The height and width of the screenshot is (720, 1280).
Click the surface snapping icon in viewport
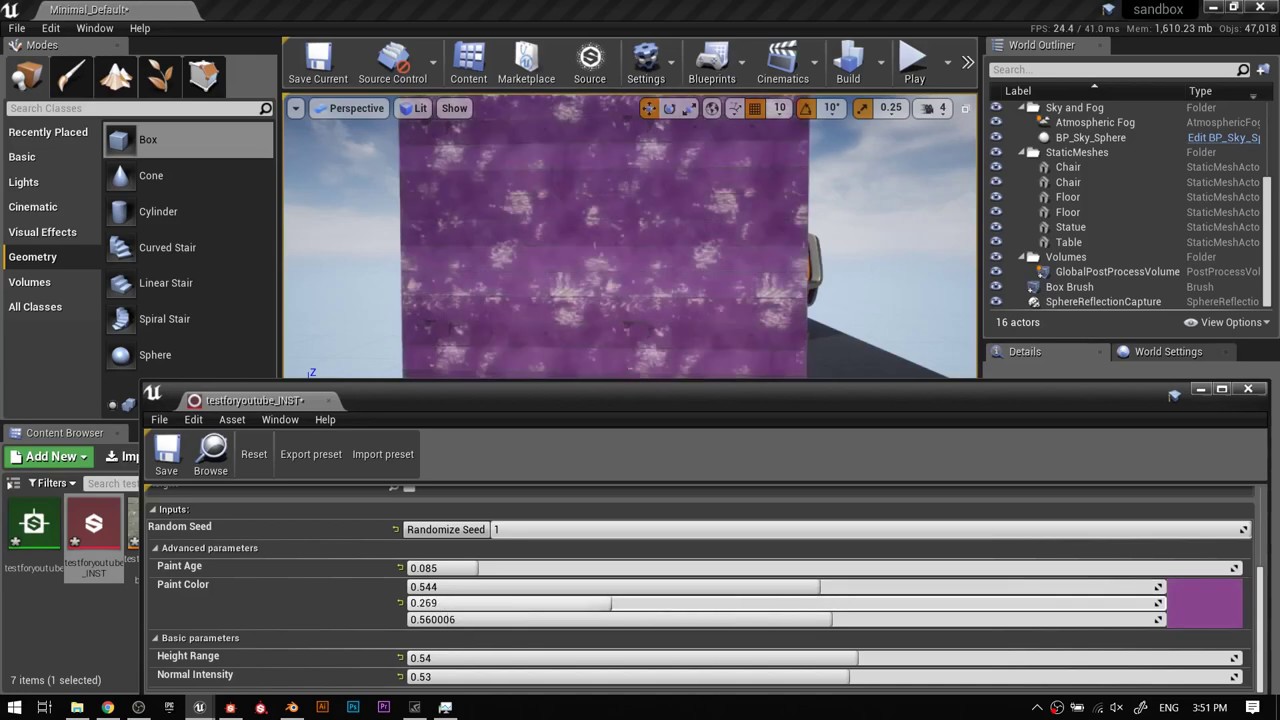[735, 108]
